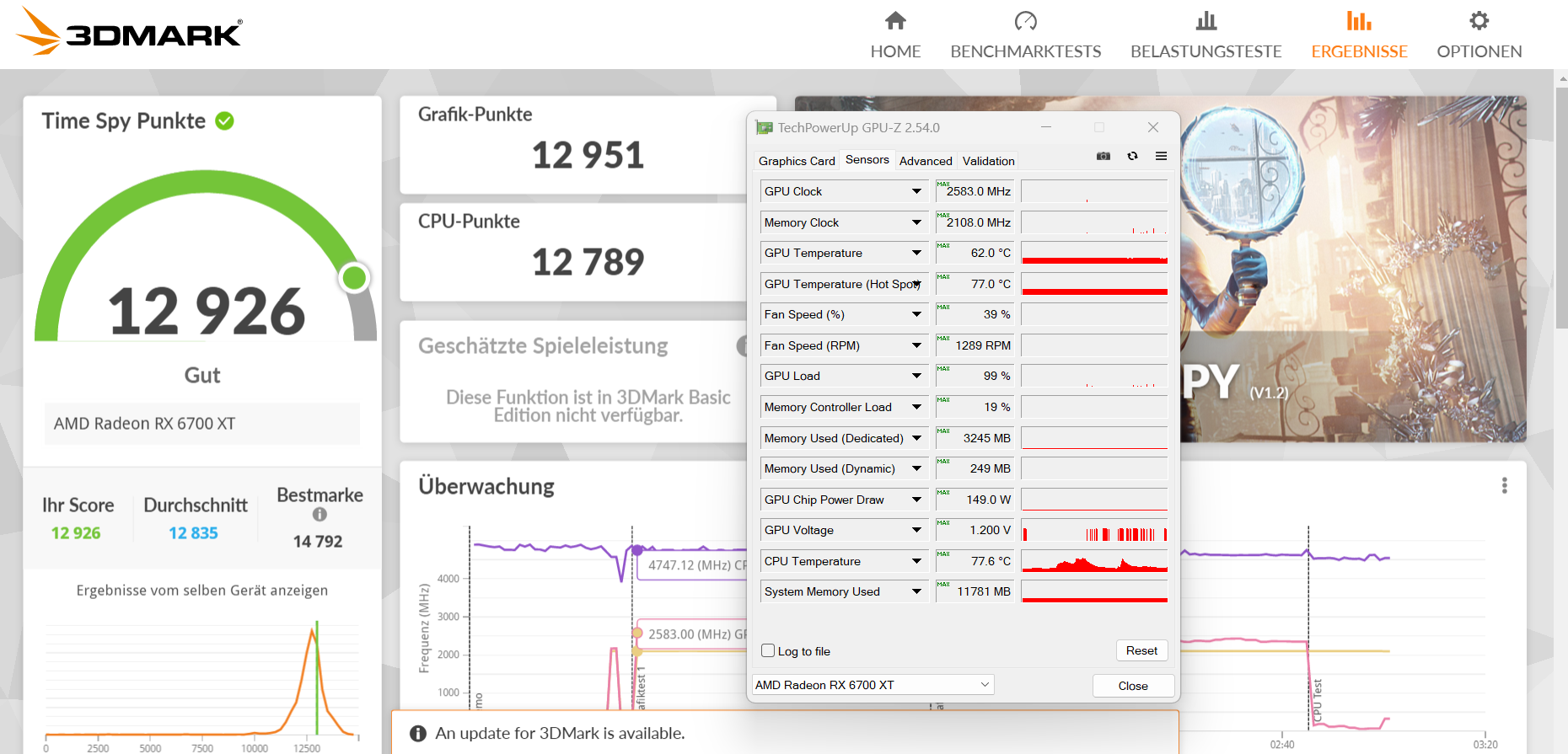The height and width of the screenshot is (754, 1568).
Task: Click the GPU Voltage history graph
Action: 1094,530
